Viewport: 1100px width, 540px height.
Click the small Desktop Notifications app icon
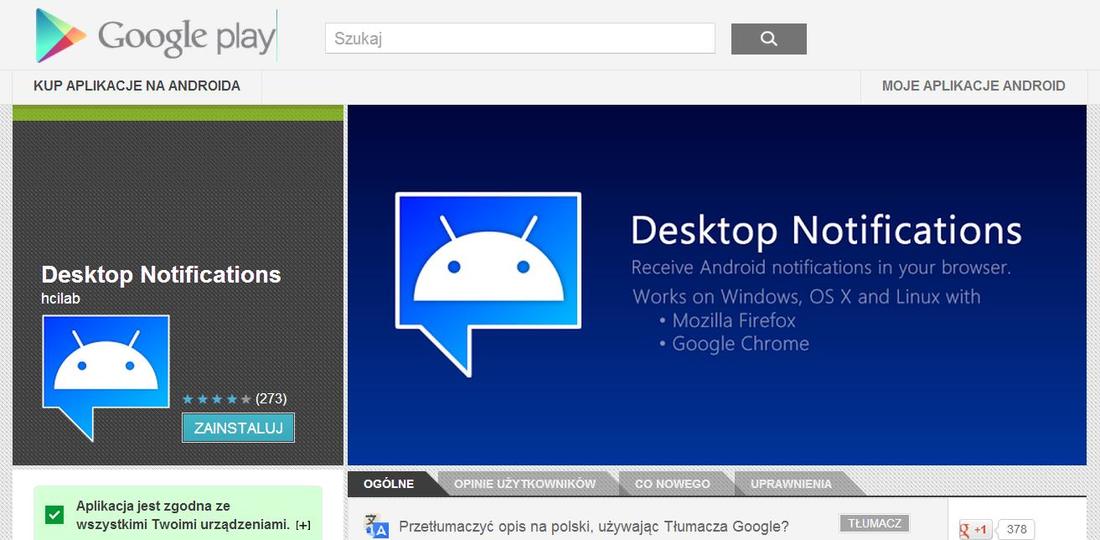click(x=106, y=377)
